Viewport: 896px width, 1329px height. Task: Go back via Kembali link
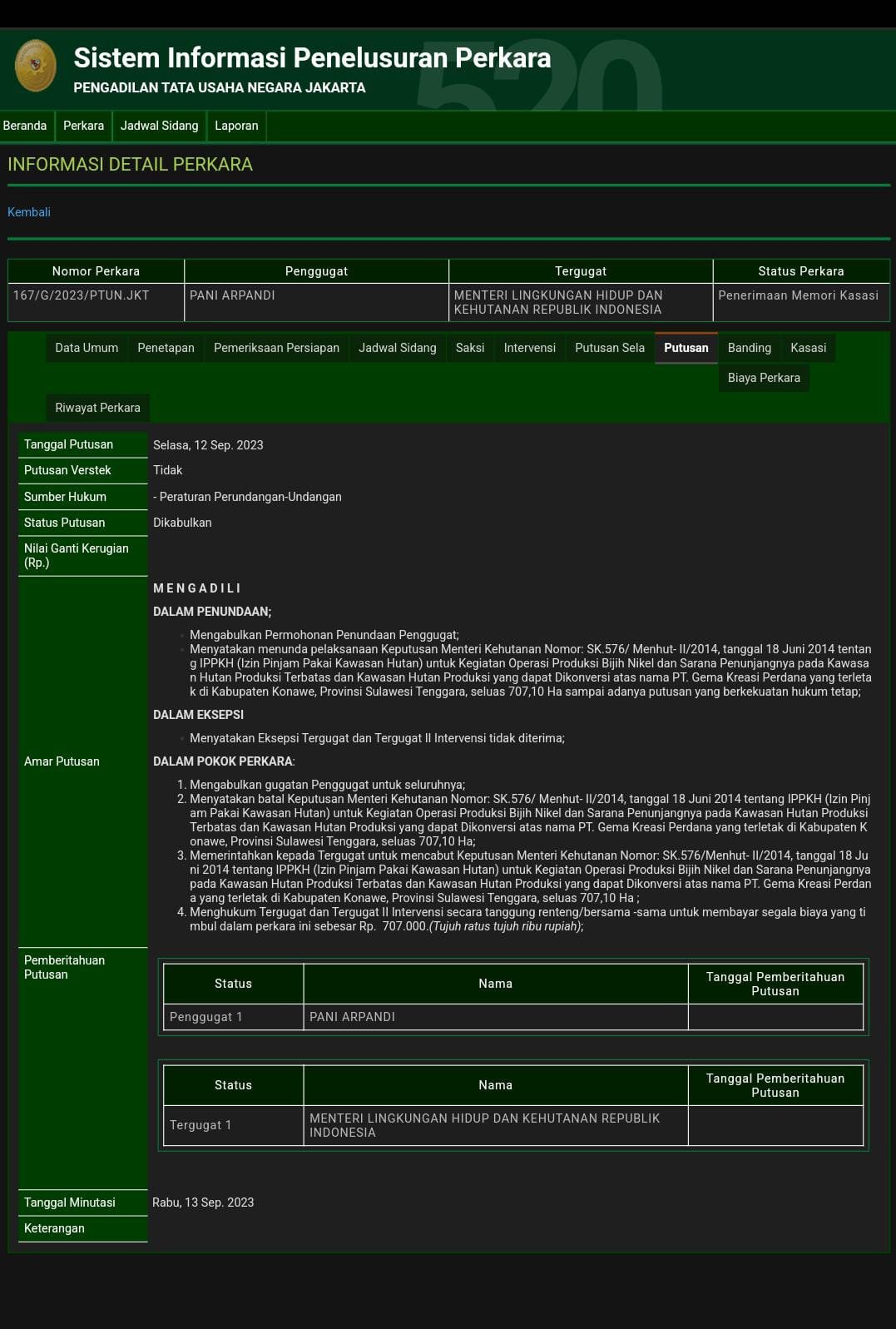[x=29, y=212]
